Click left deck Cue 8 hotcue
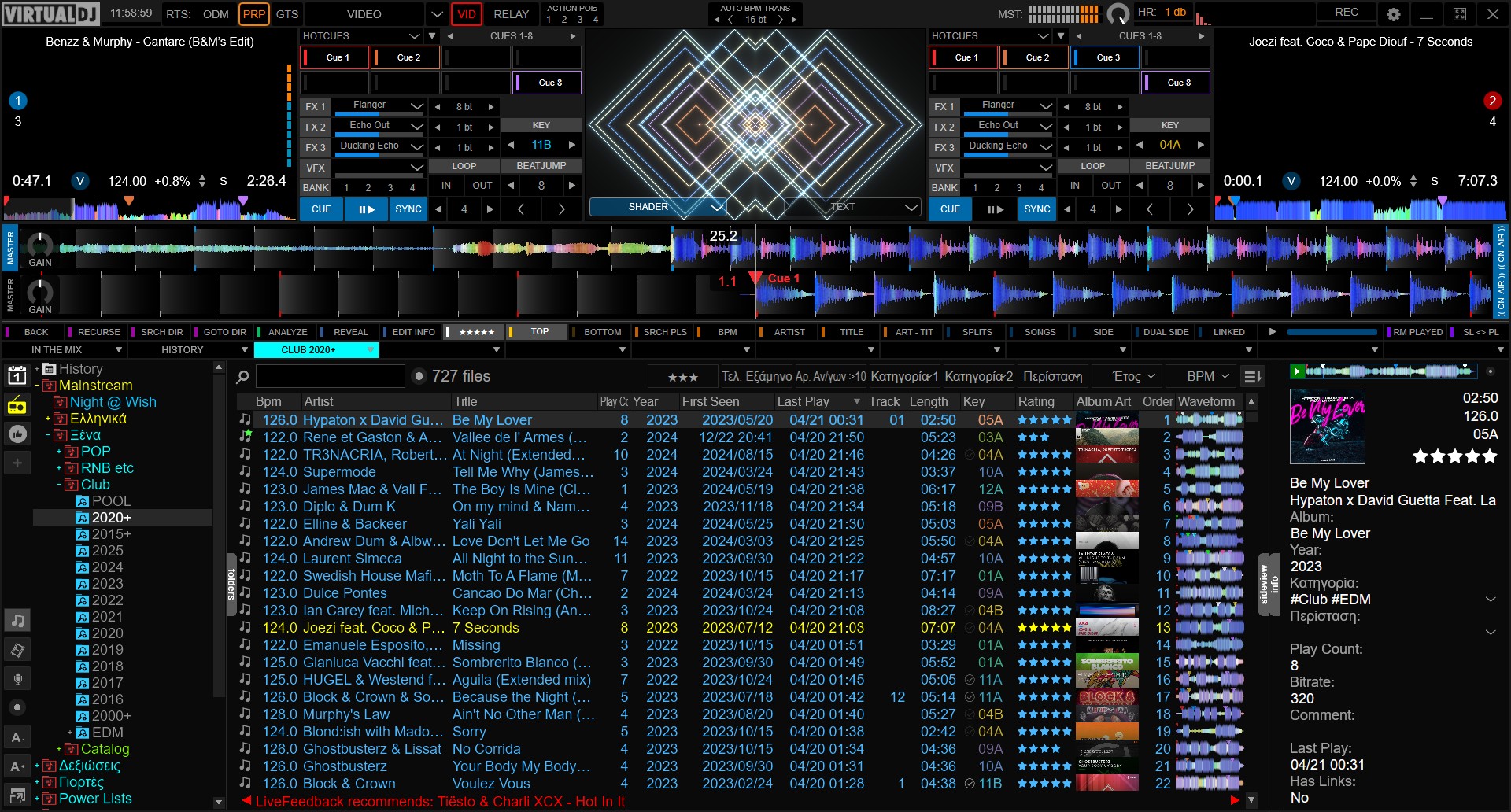This screenshot has height=812, width=1511. (549, 83)
